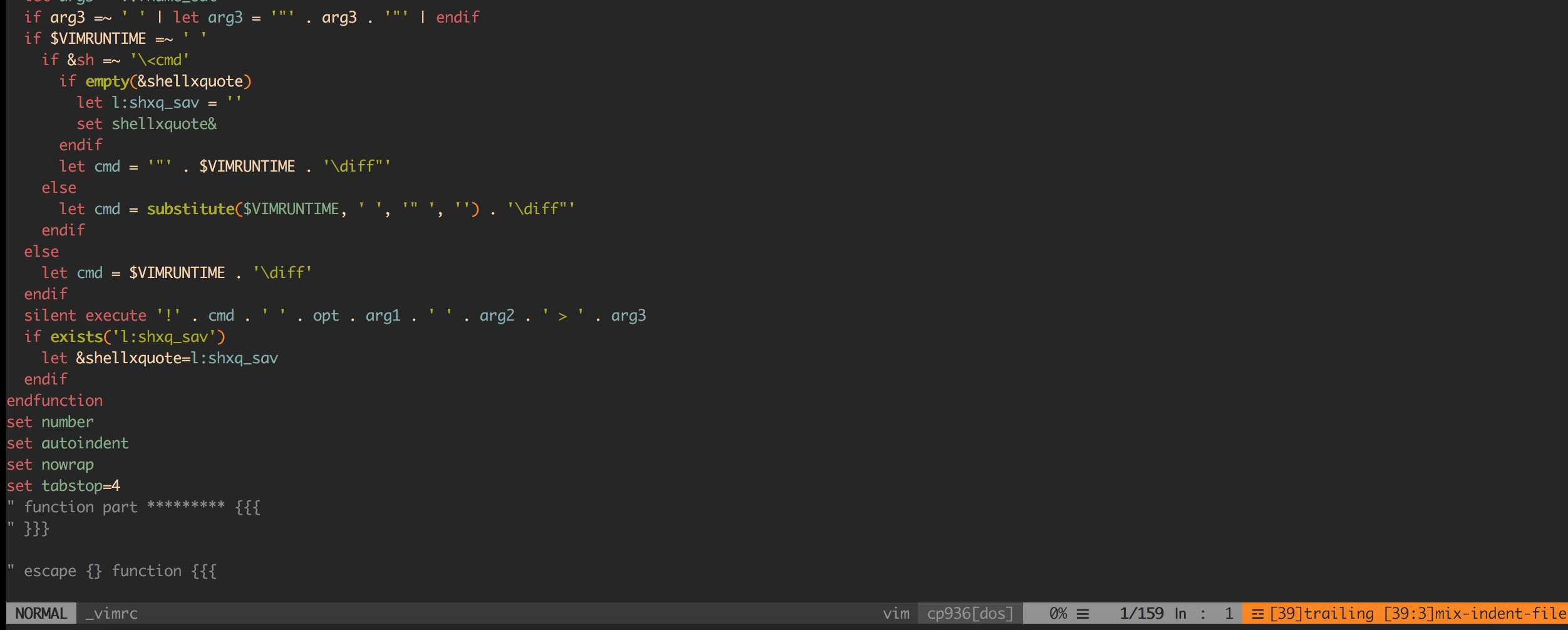This screenshot has height=630, width=1568.
Task: Click 'if exists('l:shxq_sav')' line
Action: coord(125,336)
